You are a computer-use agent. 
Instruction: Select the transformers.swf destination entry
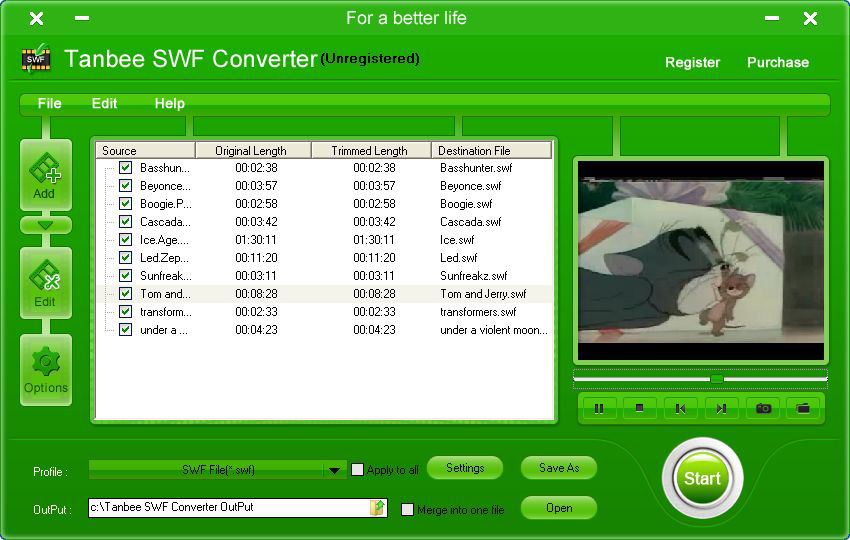pos(478,312)
